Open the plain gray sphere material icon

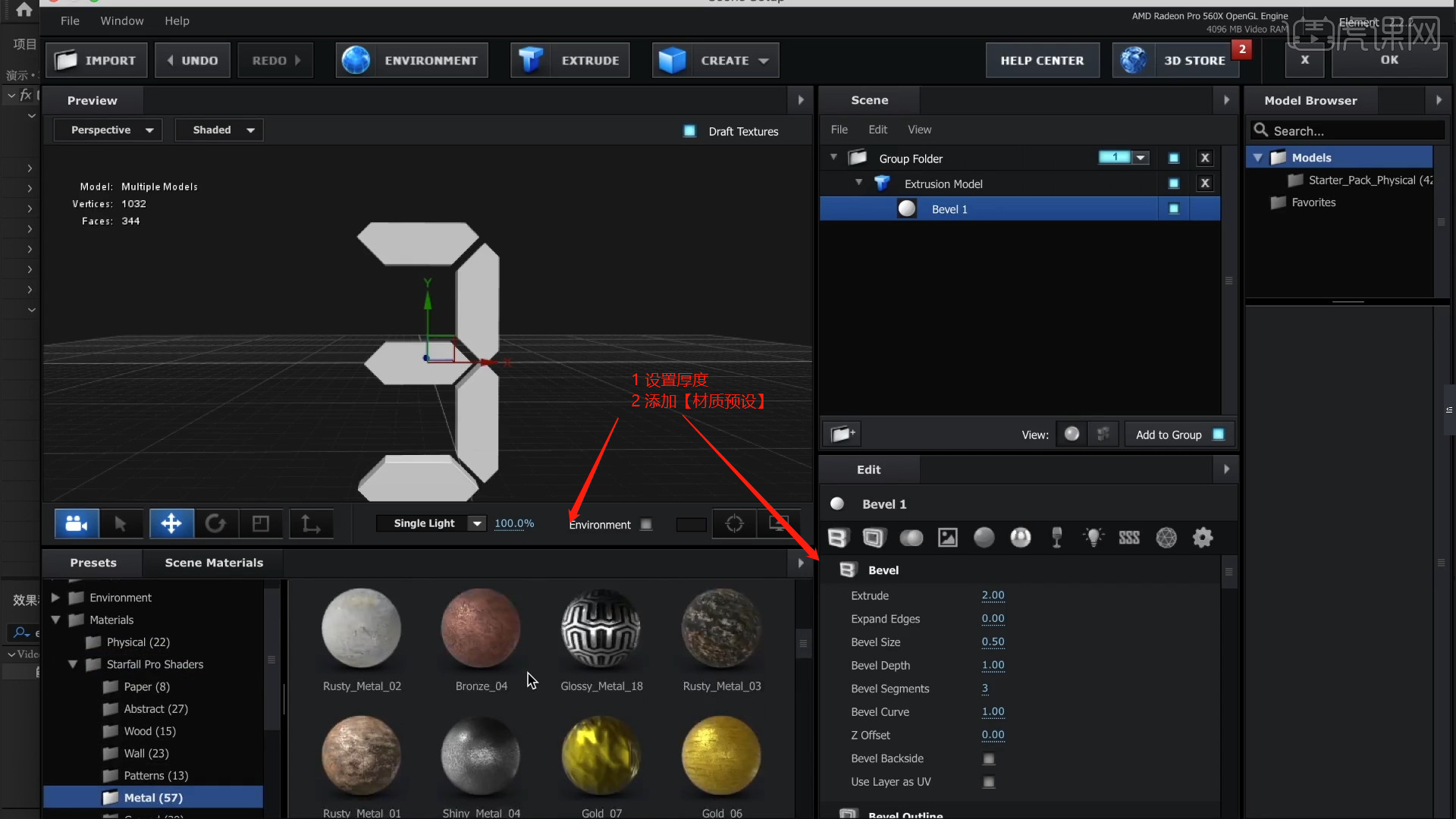coord(984,538)
